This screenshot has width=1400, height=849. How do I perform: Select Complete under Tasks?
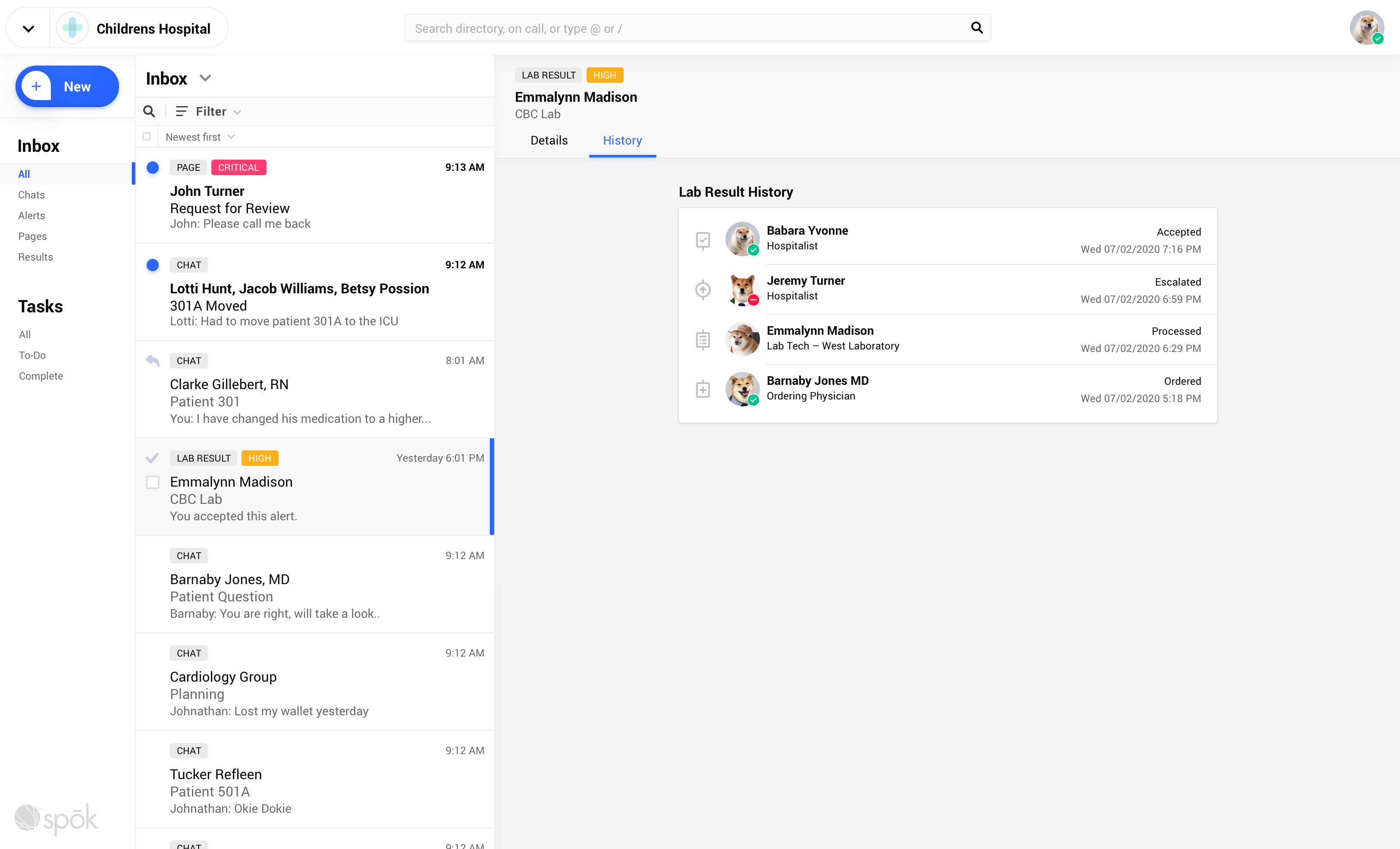pos(41,376)
